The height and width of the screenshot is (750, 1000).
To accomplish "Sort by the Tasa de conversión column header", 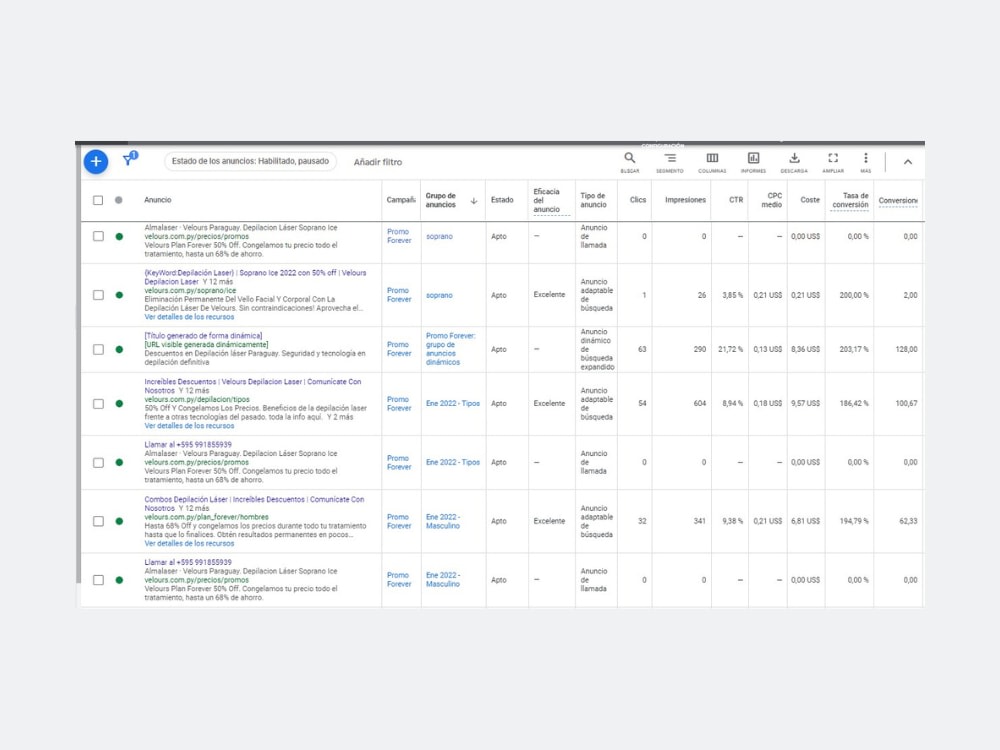I will pos(850,200).
